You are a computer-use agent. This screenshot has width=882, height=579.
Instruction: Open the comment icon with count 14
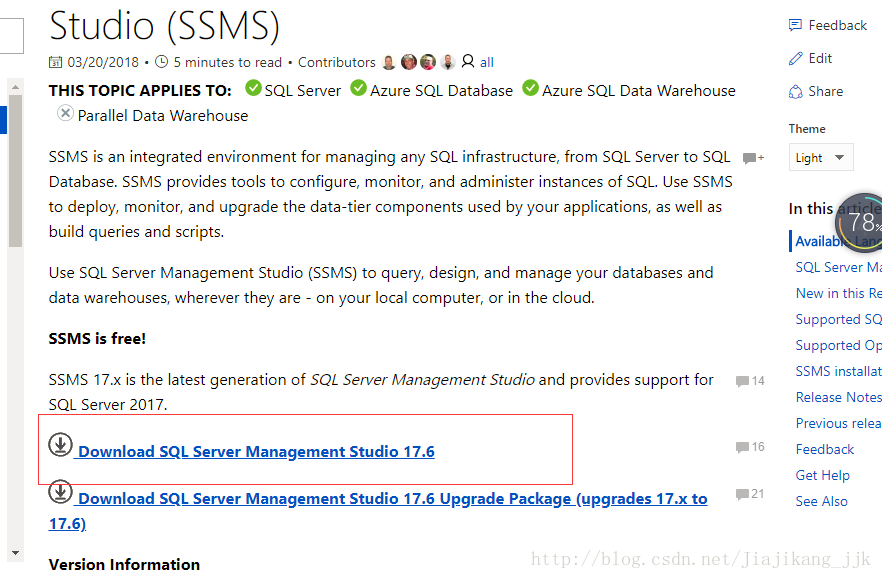click(x=742, y=381)
